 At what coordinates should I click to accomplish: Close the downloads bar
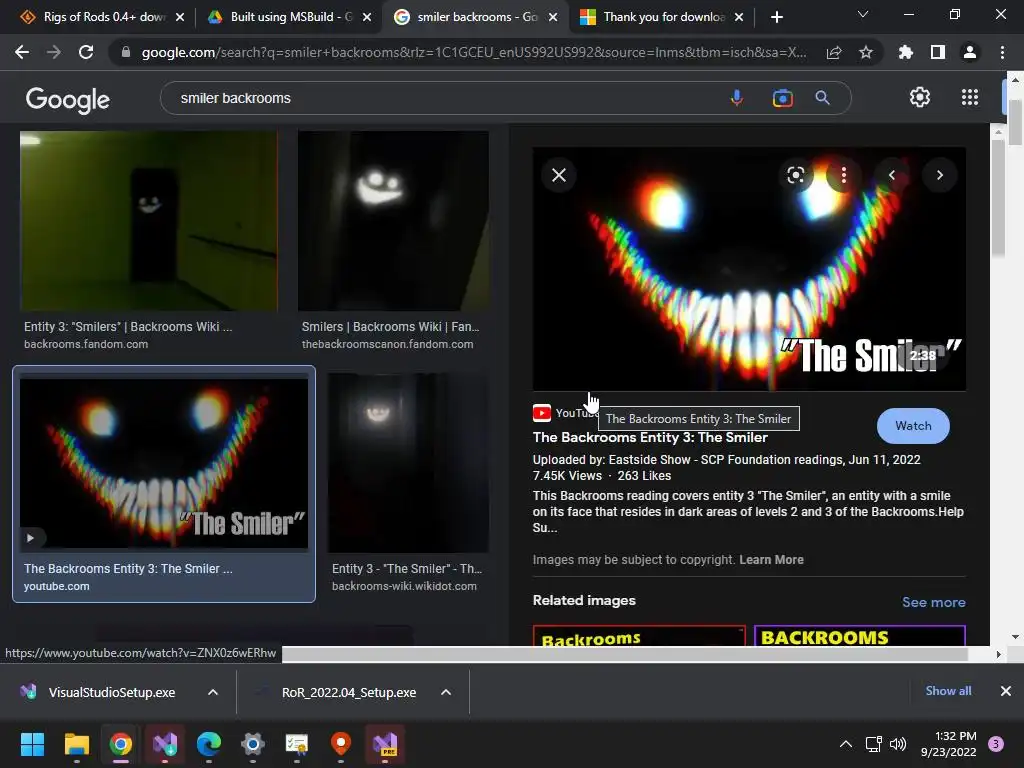point(1006,691)
